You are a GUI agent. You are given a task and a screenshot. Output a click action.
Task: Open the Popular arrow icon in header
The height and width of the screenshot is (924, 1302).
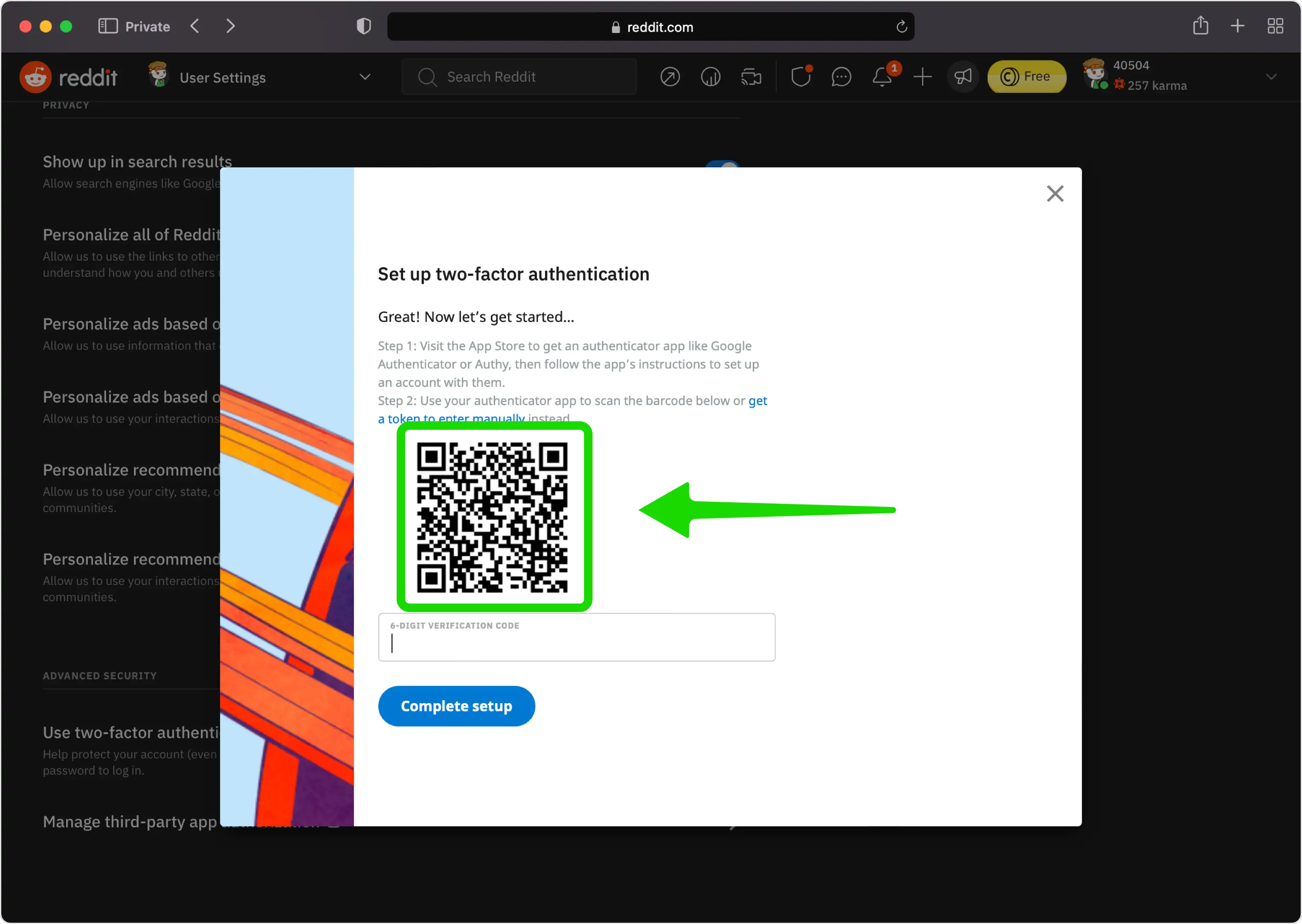click(x=670, y=76)
